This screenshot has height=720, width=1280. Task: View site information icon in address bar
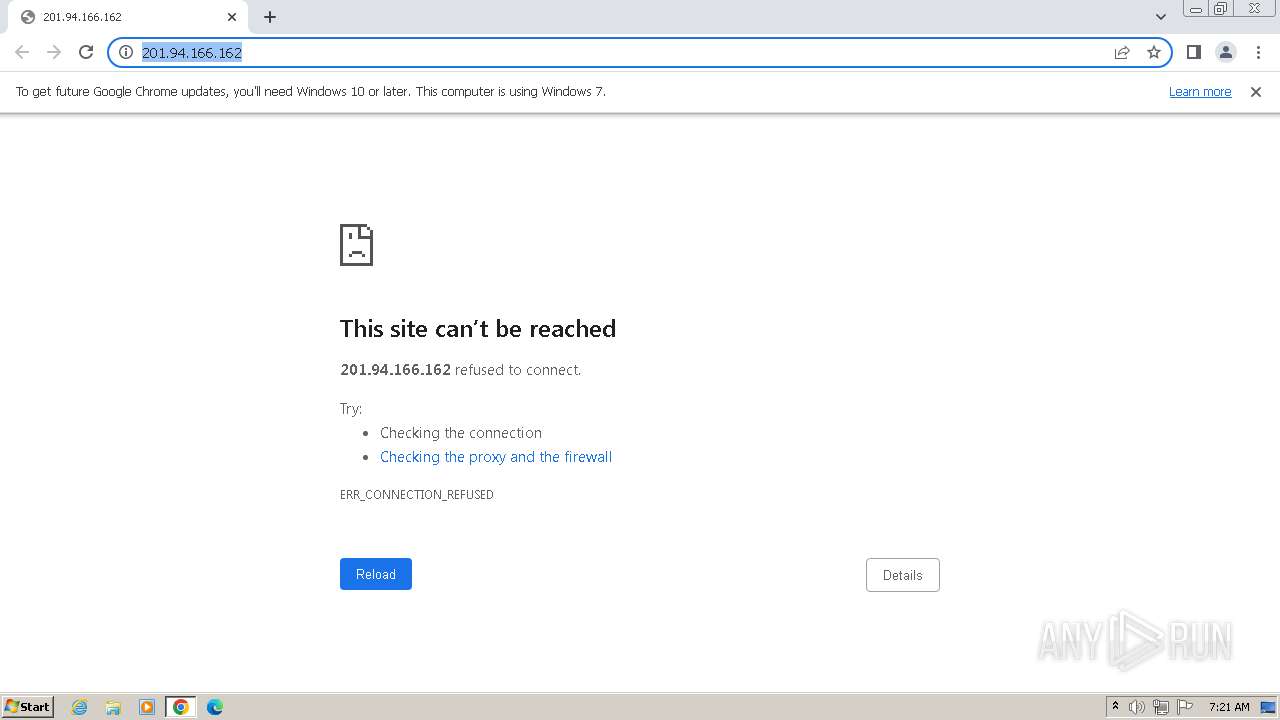click(126, 52)
